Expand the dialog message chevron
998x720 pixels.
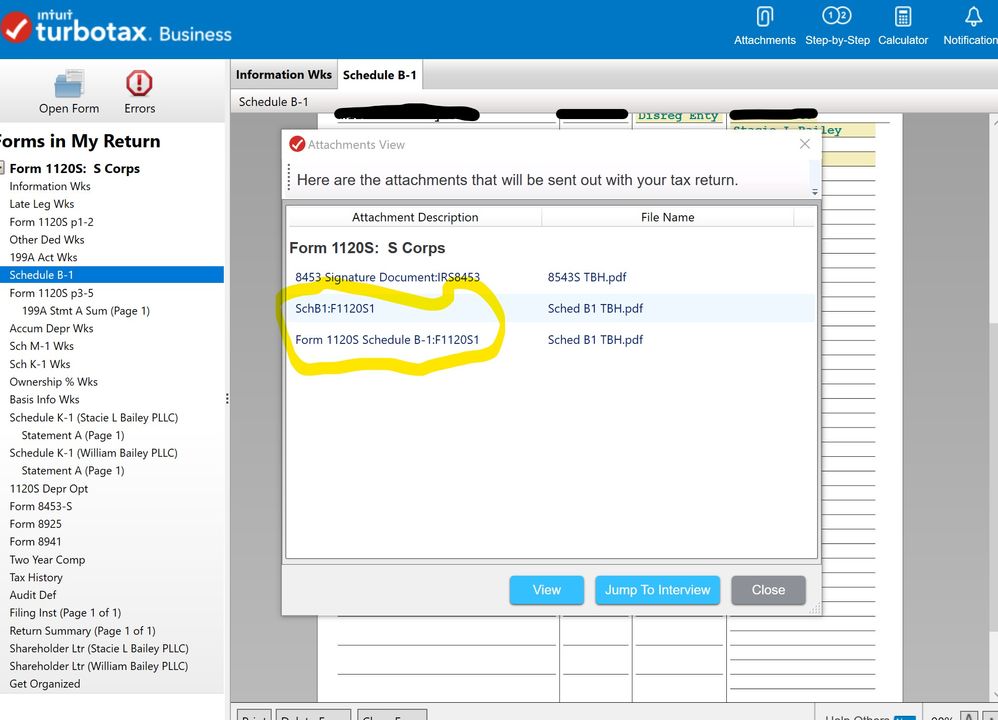(x=815, y=192)
